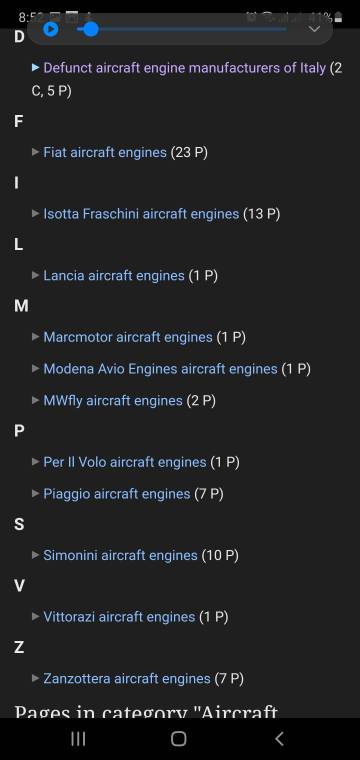Viewport: 360px width, 760px height.
Task: Open the Android recent apps button
Action: tap(78, 739)
